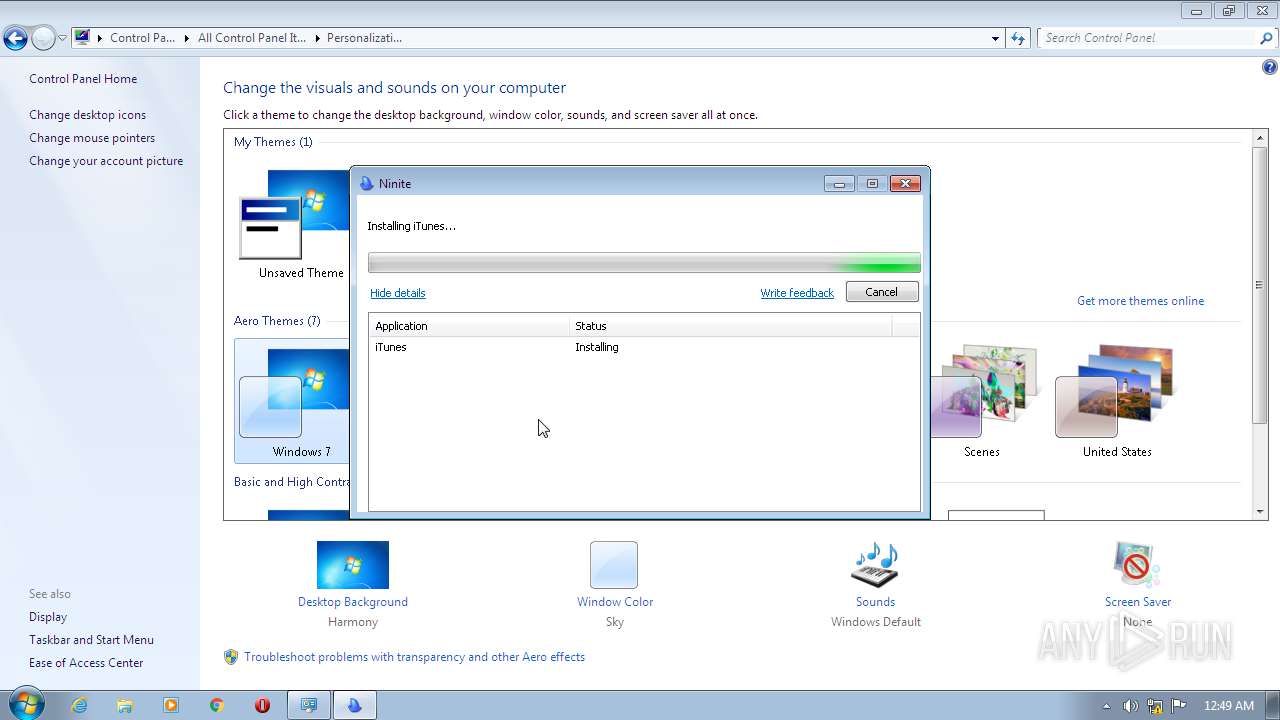Click the taskbar clock showing 12:49 AM

click(x=1229, y=705)
